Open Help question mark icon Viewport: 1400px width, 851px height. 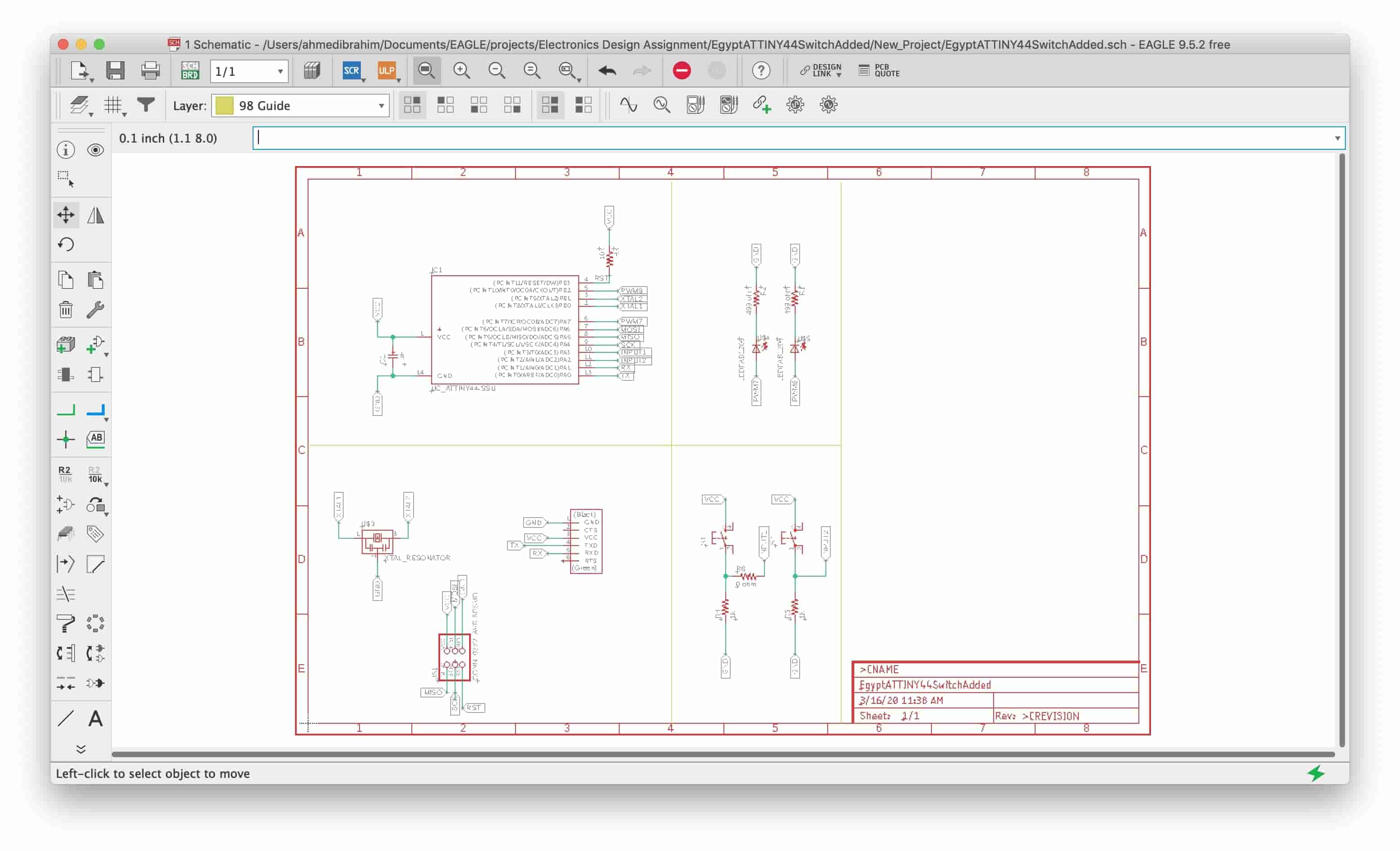761,70
